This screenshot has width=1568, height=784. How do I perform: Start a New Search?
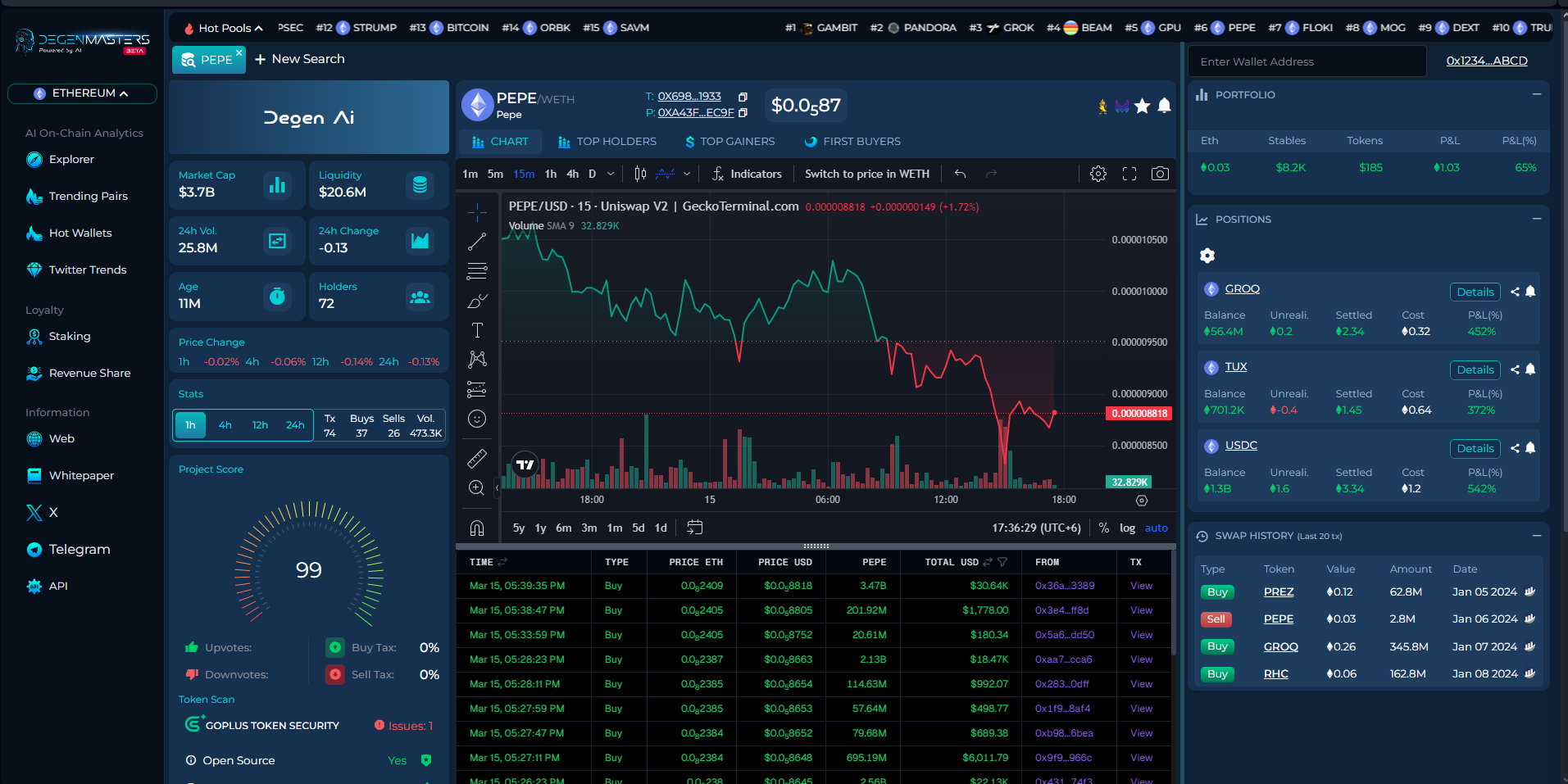299,59
